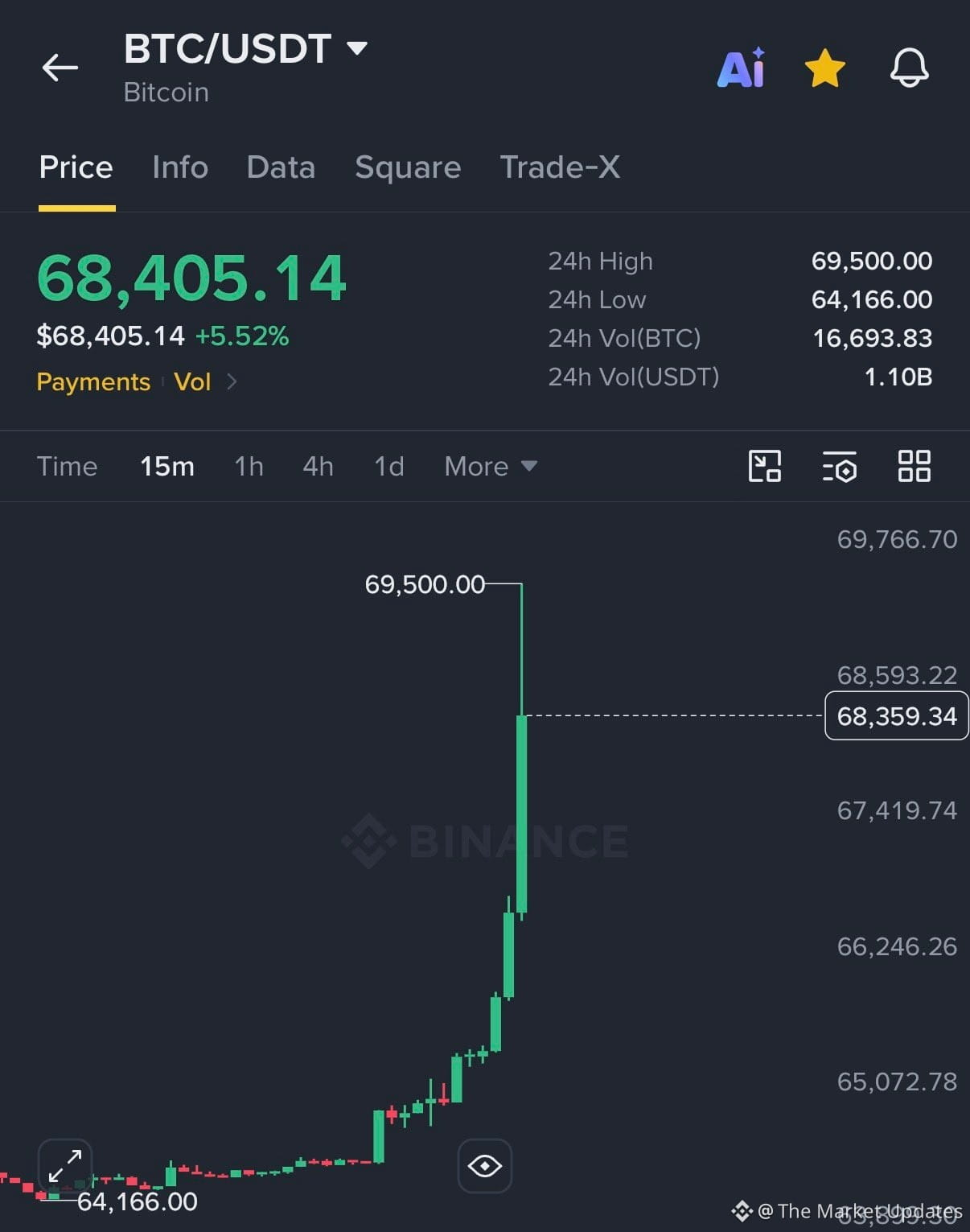Open the Trade-X tab
The height and width of the screenshot is (1232, 970).
click(x=560, y=167)
